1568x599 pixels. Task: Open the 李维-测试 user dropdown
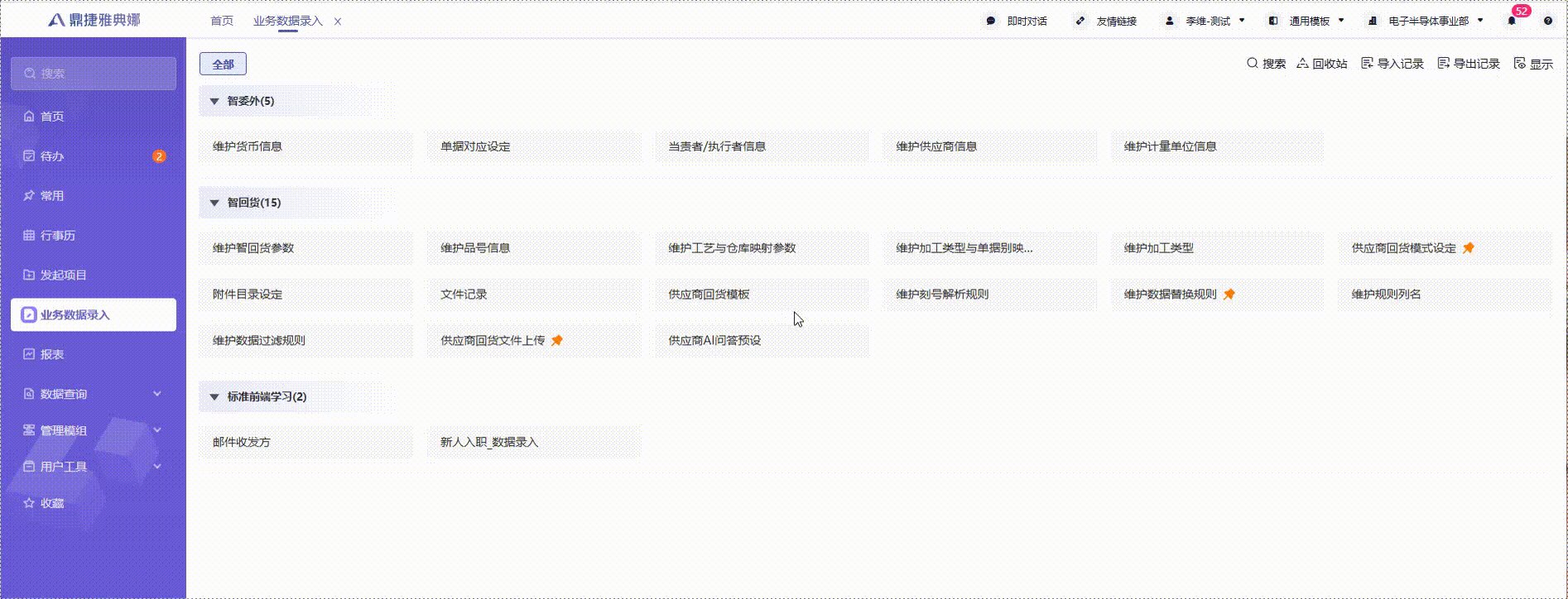tap(1205, 22)
